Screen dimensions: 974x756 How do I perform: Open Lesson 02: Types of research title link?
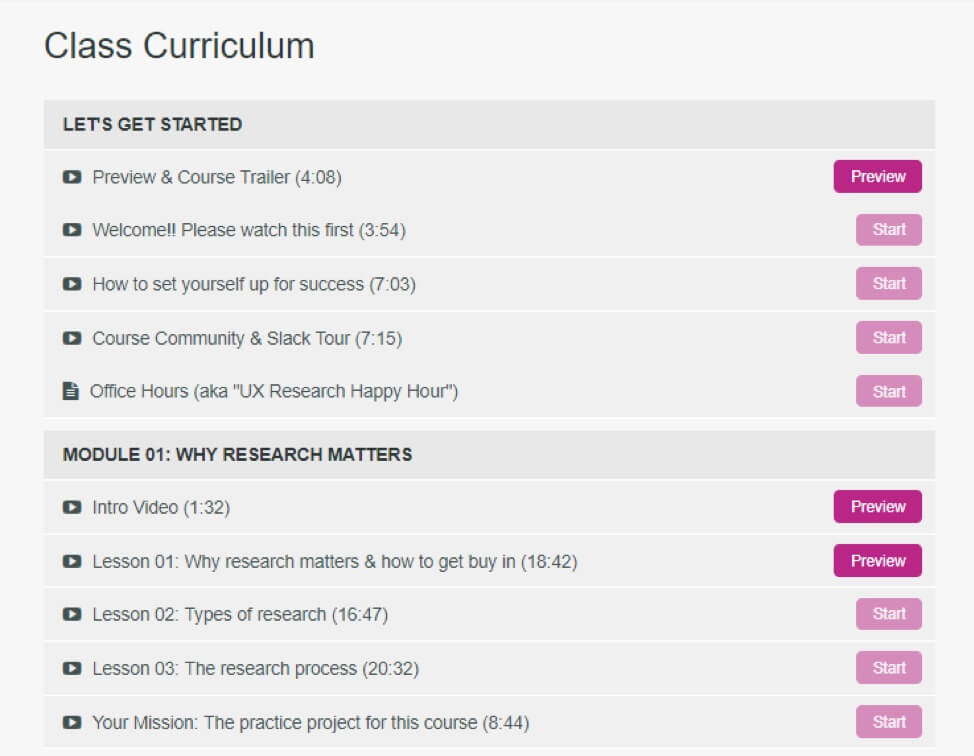[x=240, y=614]
